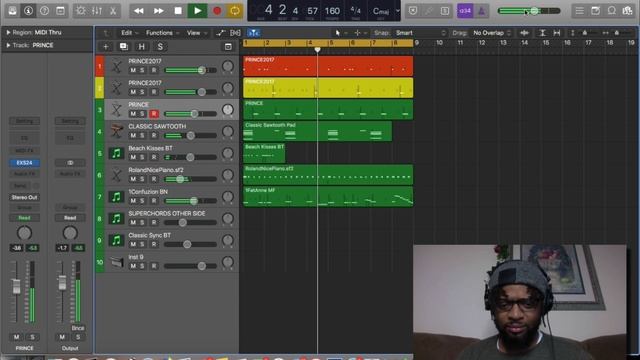Click the pan knob of Inst 9 track
Screen dimensions: 640x360
(228, 262)
